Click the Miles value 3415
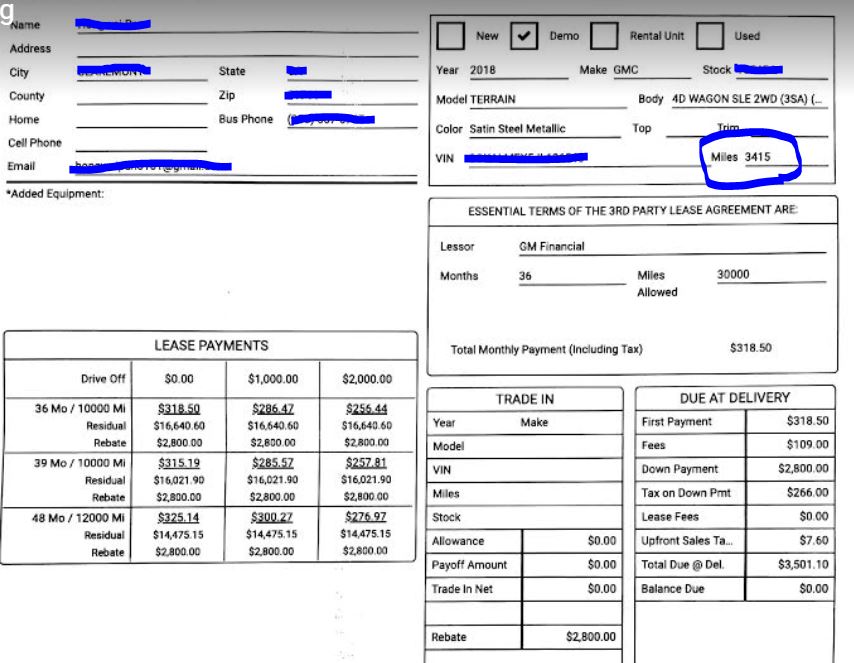The width and height of the screenshot is (854, 663). point(758,157)
